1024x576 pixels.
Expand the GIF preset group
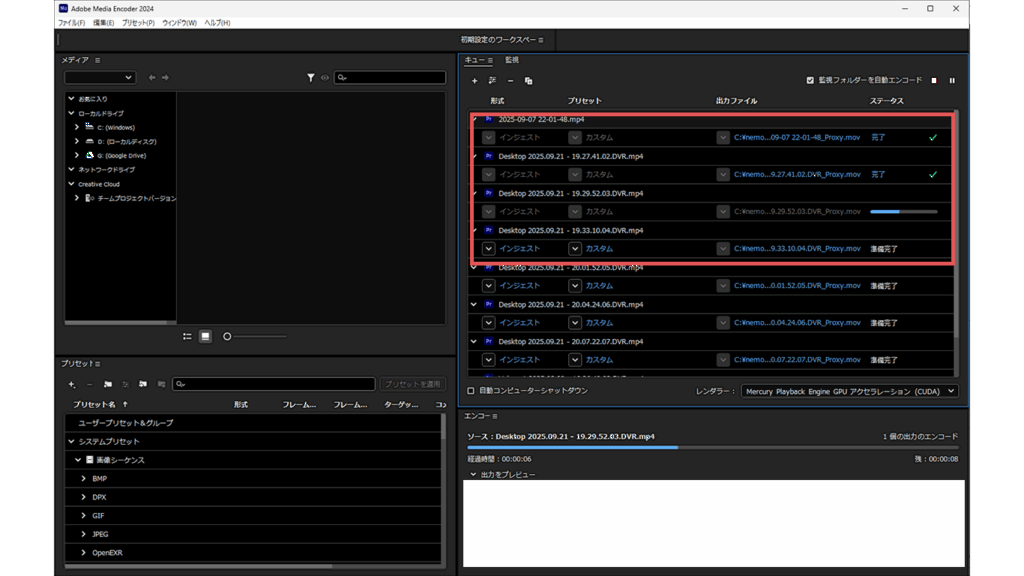pos(83,515)
